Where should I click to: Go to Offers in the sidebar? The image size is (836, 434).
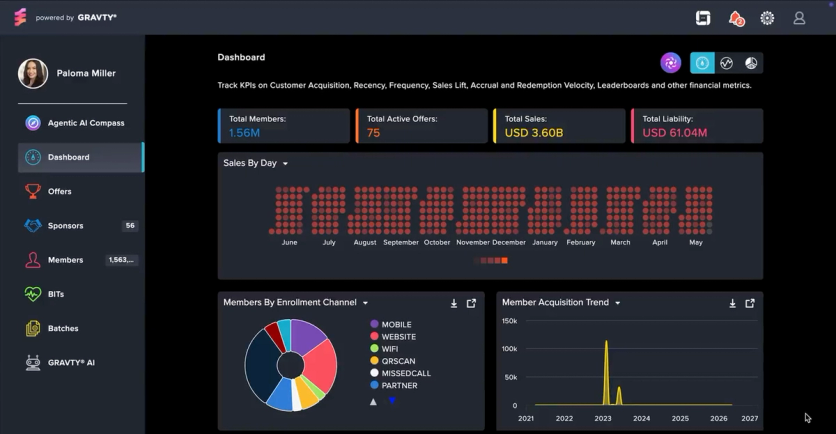(x=81, y=191)
